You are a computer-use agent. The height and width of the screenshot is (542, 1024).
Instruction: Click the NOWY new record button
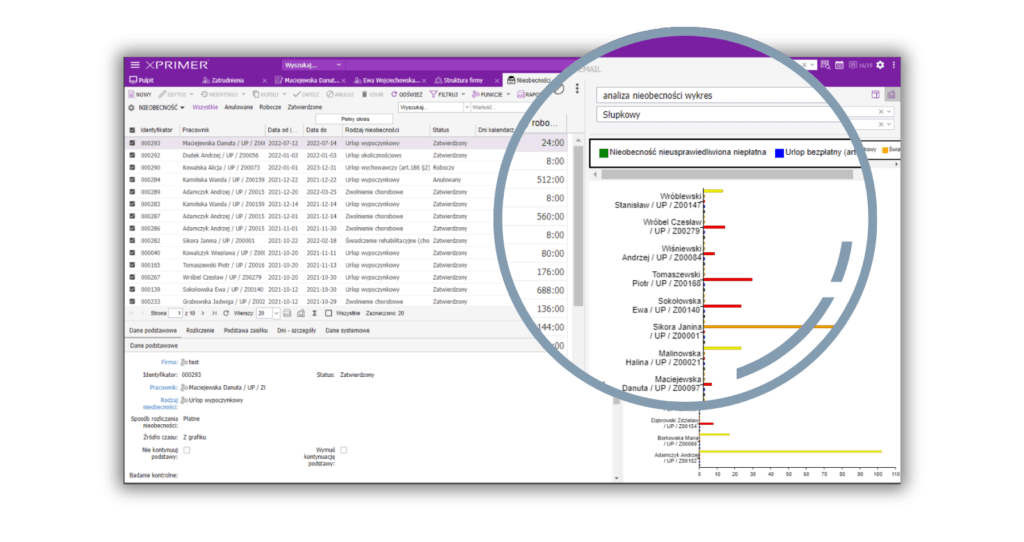[139, 94]
